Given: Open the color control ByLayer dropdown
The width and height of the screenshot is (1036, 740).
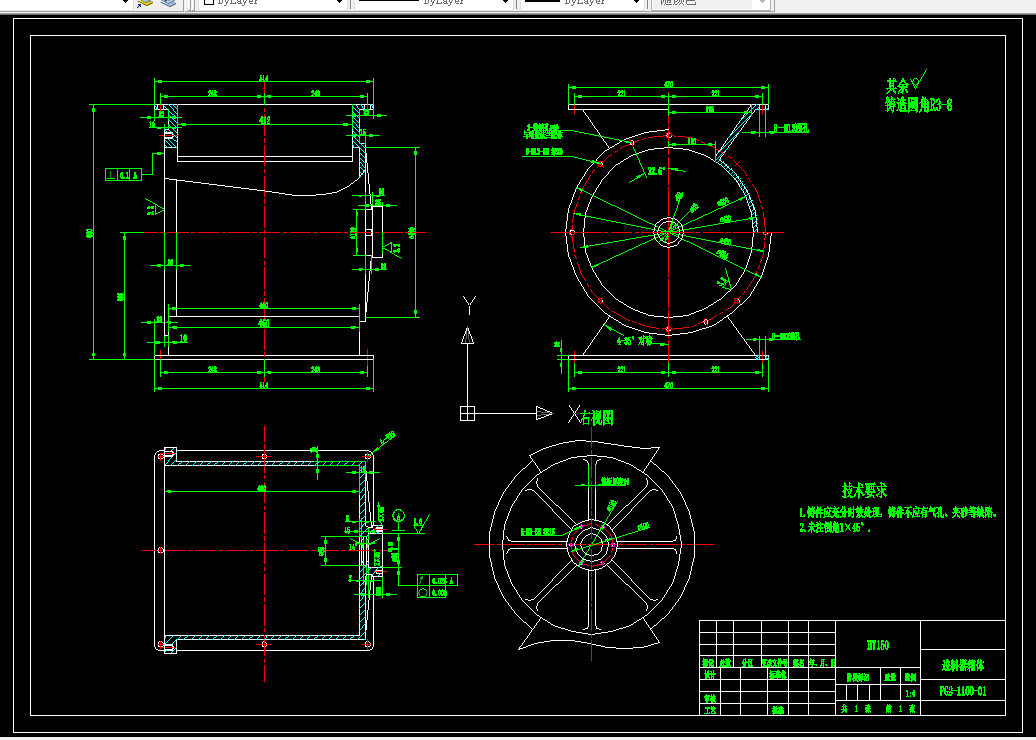Looking at the screenshot, I should [x=272, y=3].
